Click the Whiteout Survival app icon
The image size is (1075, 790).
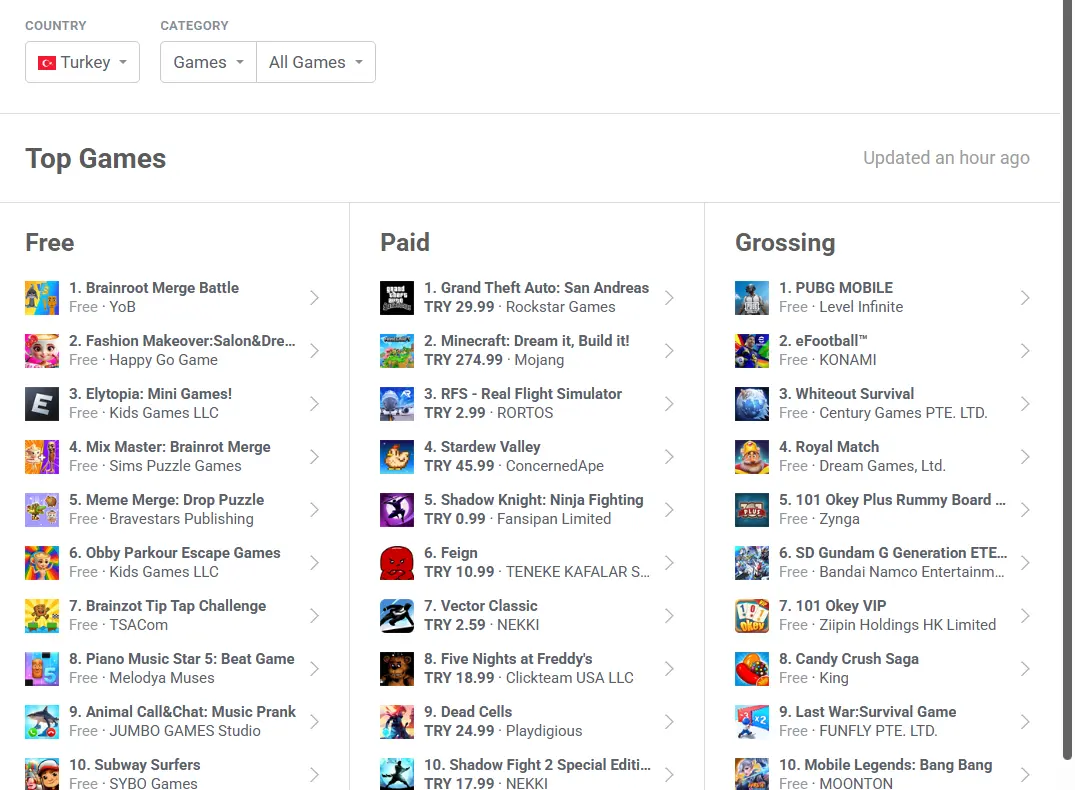point(752,404)
